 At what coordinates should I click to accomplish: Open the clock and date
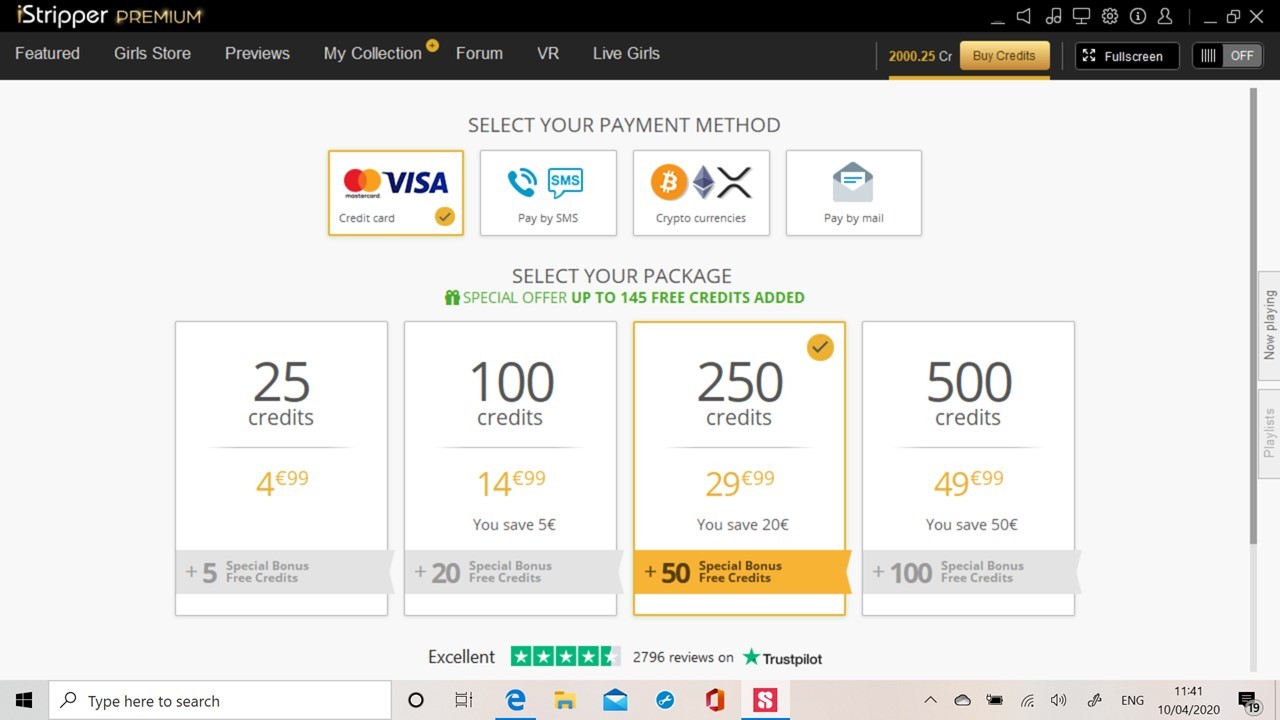(1189, 700)
